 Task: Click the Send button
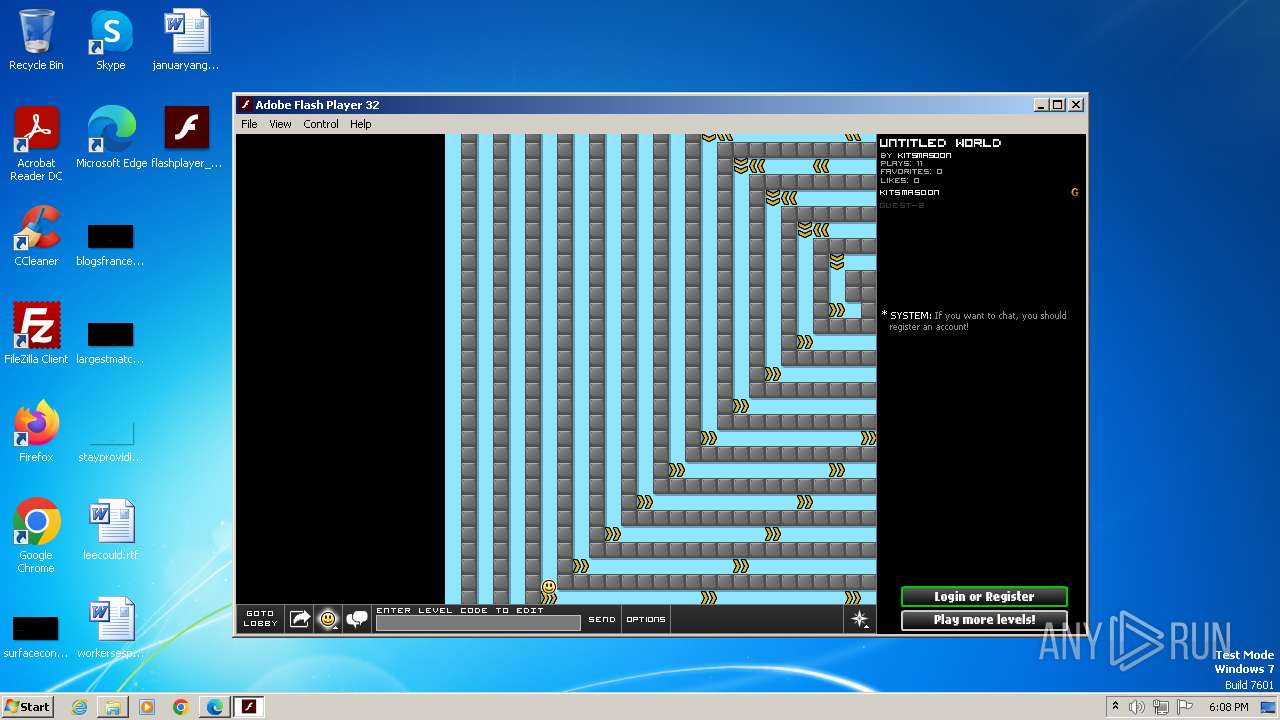(x=602, y=619)
